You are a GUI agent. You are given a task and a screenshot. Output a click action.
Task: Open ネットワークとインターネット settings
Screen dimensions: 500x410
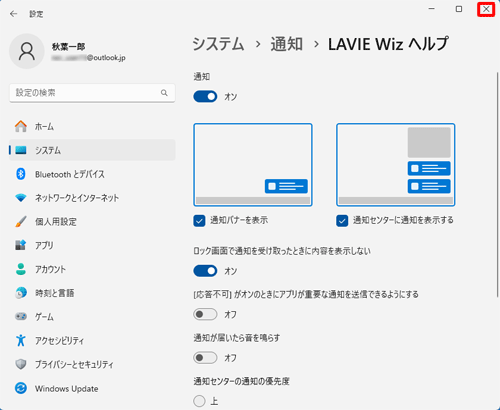92,198
